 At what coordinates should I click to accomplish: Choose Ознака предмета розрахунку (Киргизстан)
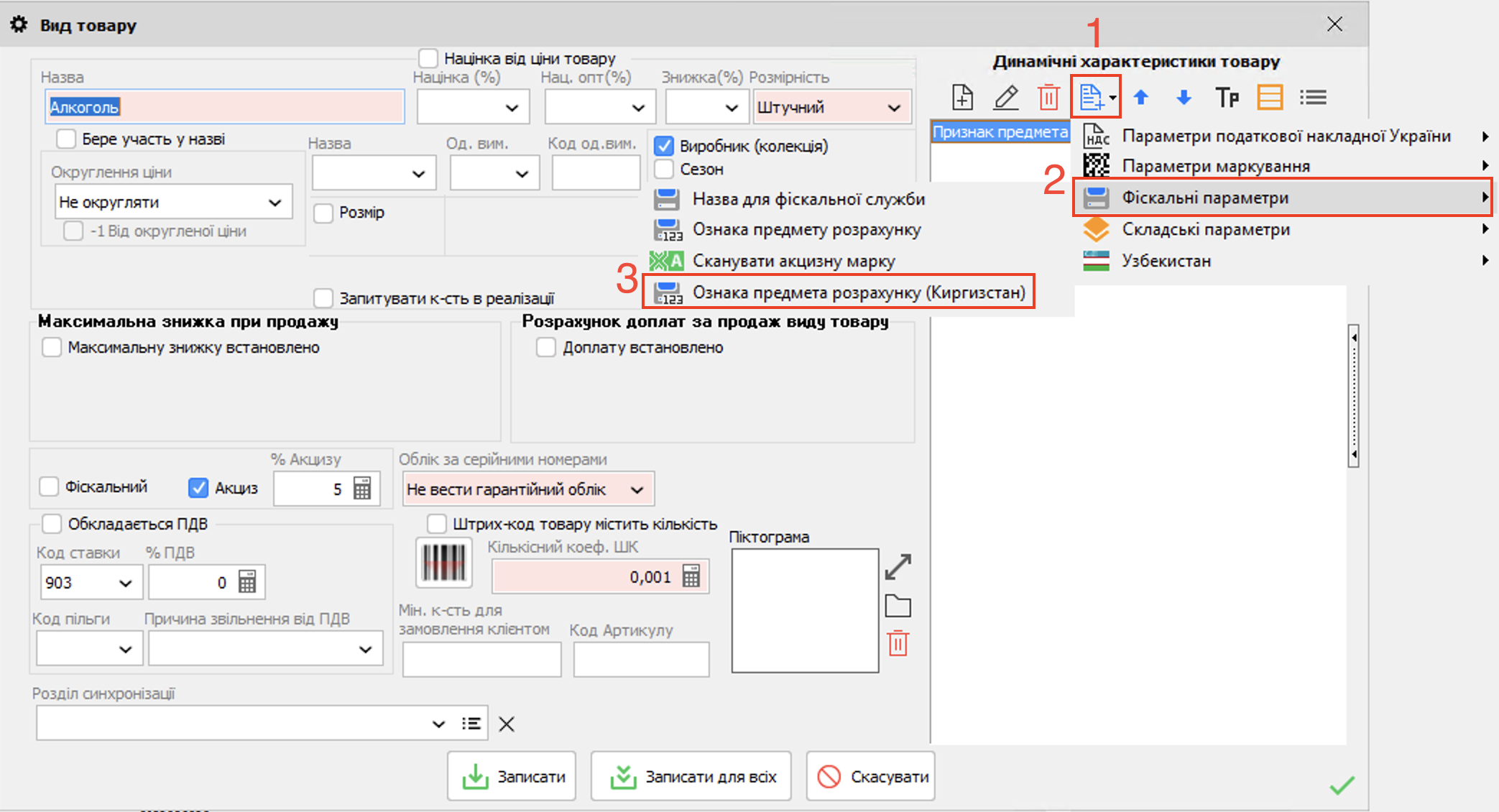[858, 292]
